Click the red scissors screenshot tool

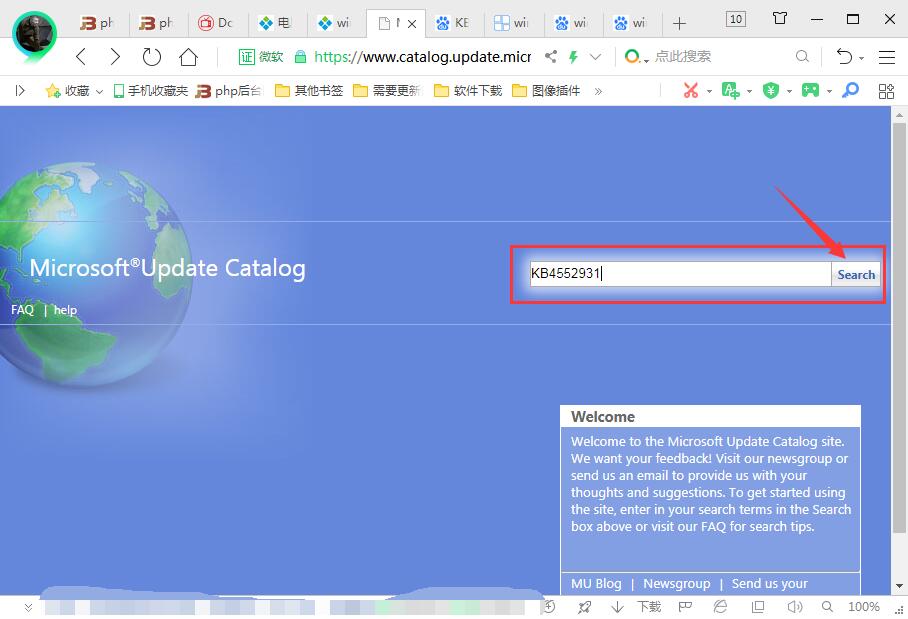coord(691,90)
